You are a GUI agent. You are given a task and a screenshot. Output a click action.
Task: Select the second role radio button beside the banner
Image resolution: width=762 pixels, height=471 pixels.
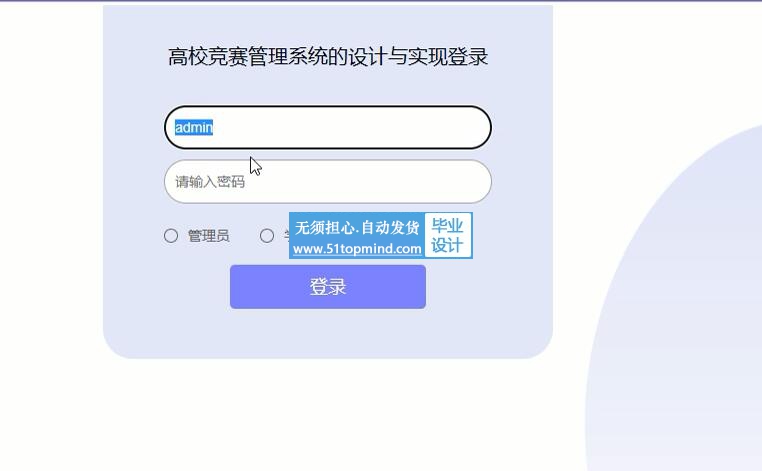tap(267, 236)
